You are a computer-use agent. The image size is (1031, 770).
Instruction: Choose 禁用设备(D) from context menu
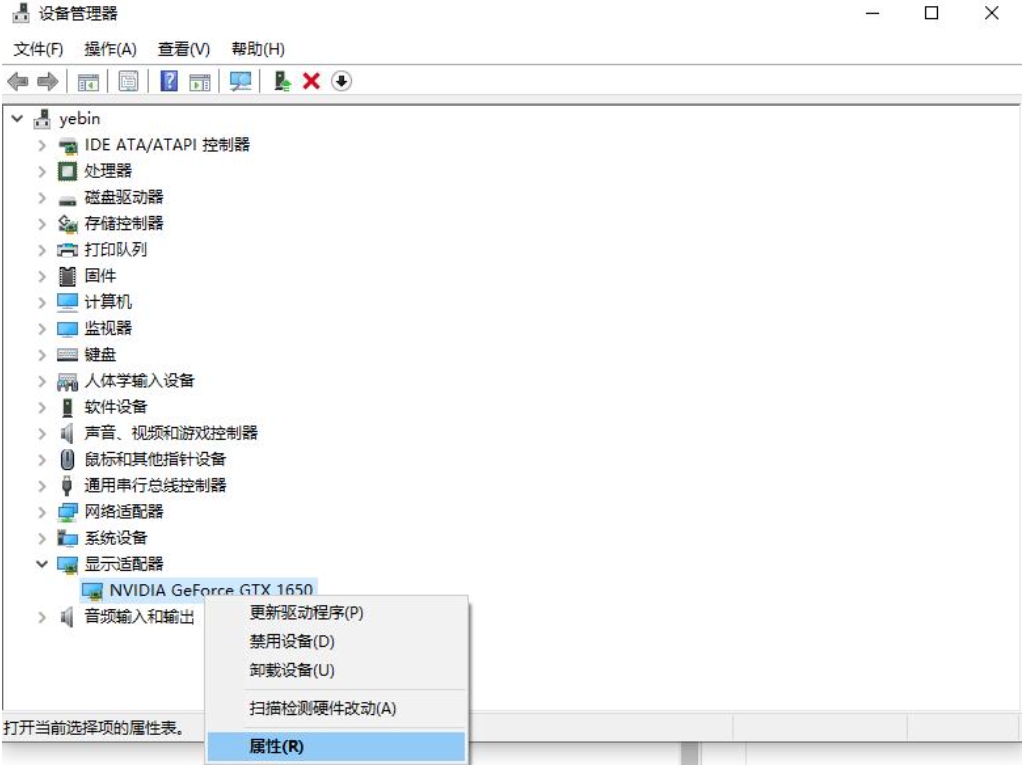[336, 642]
